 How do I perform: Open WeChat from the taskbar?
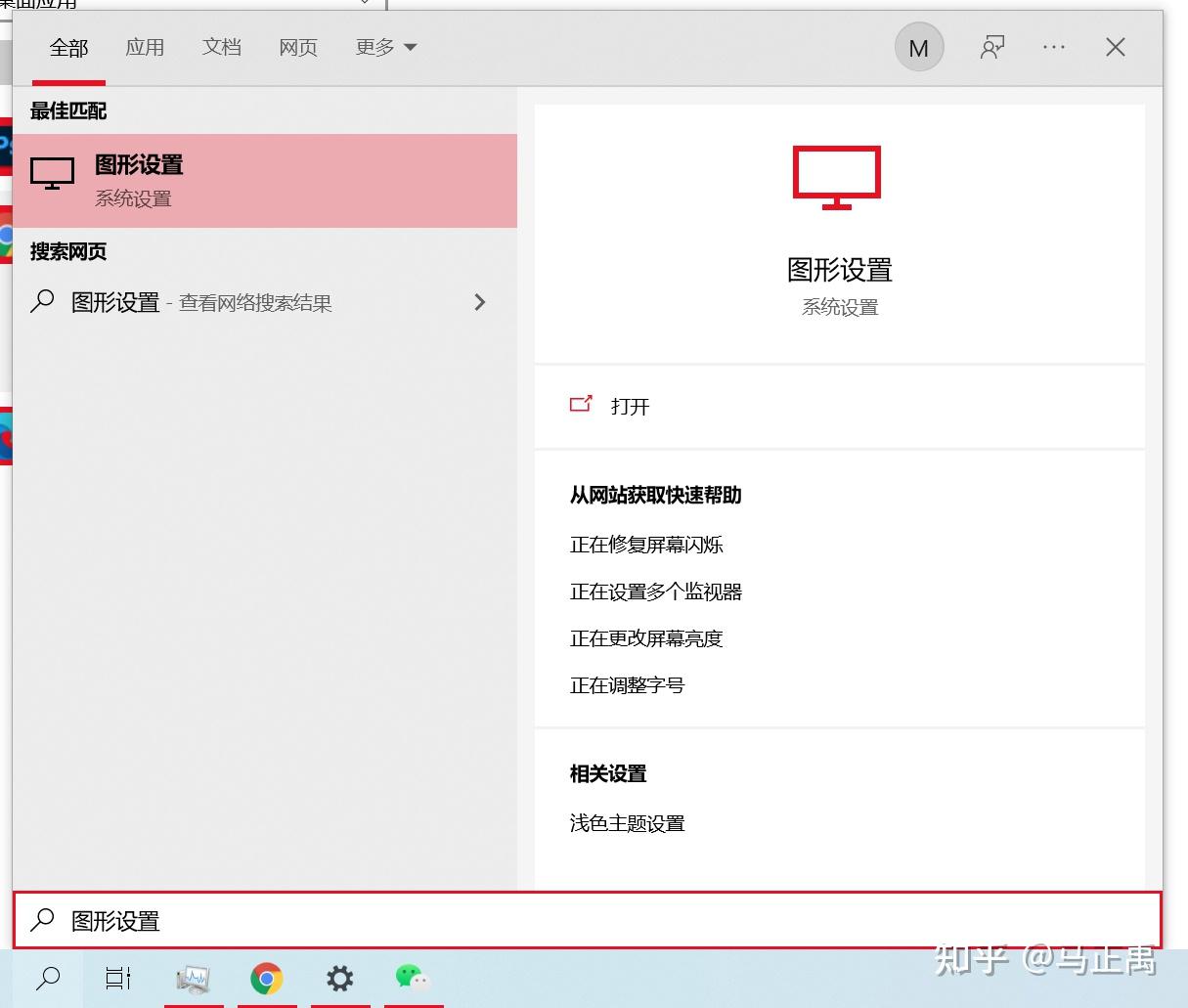click(x=413, y=977)
